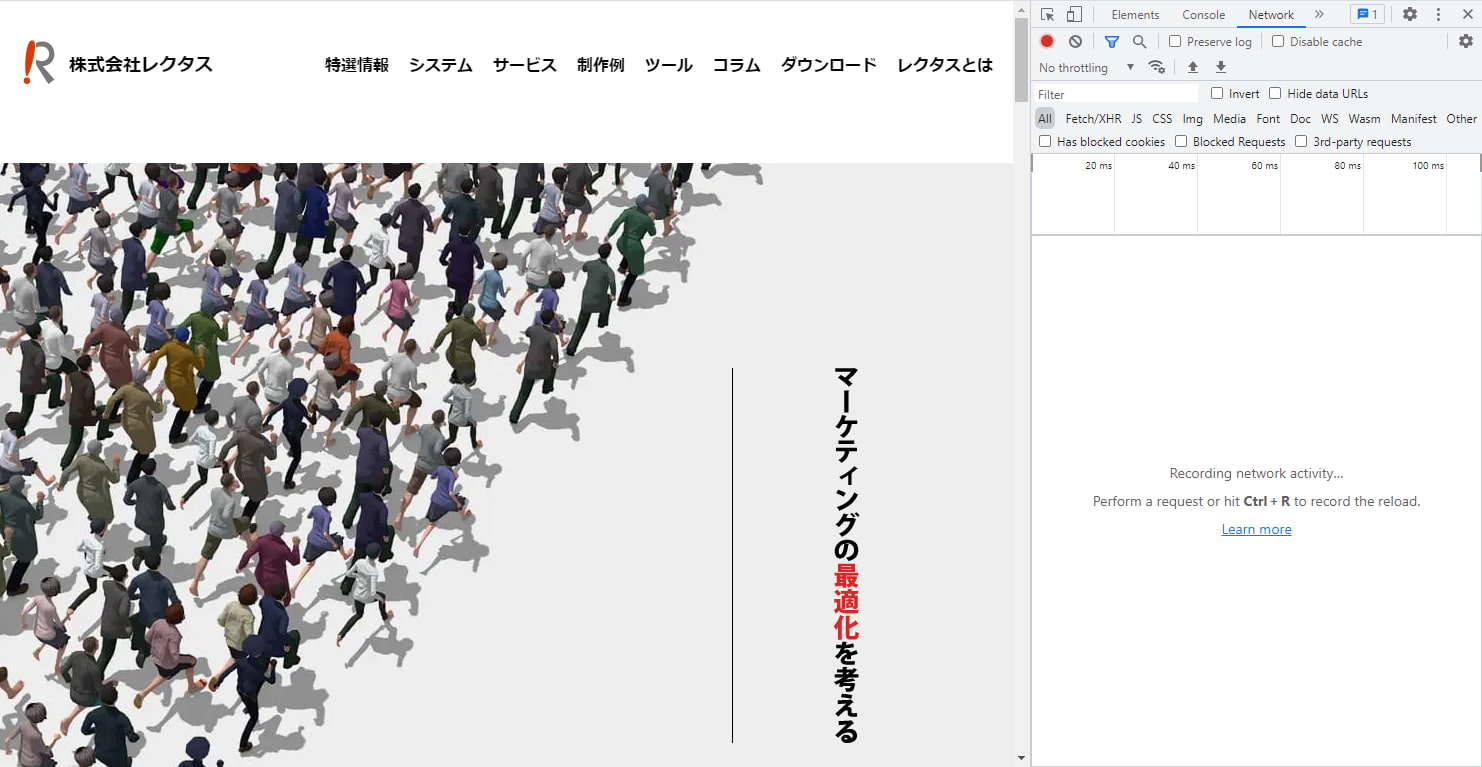Clear the network log
Screen dimensions: 1482x767
1075,41
